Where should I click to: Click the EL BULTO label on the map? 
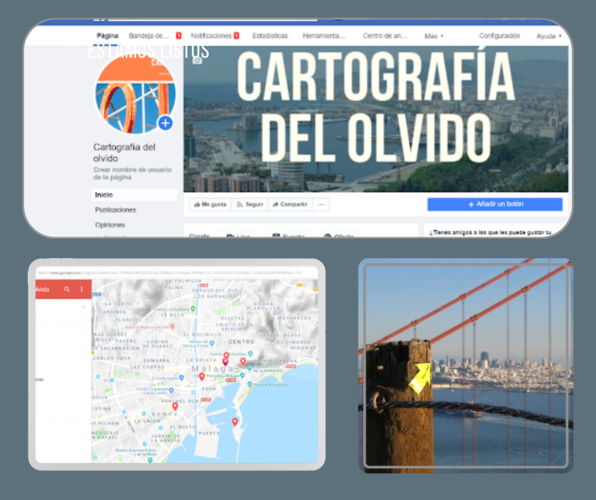pos(183,427)
